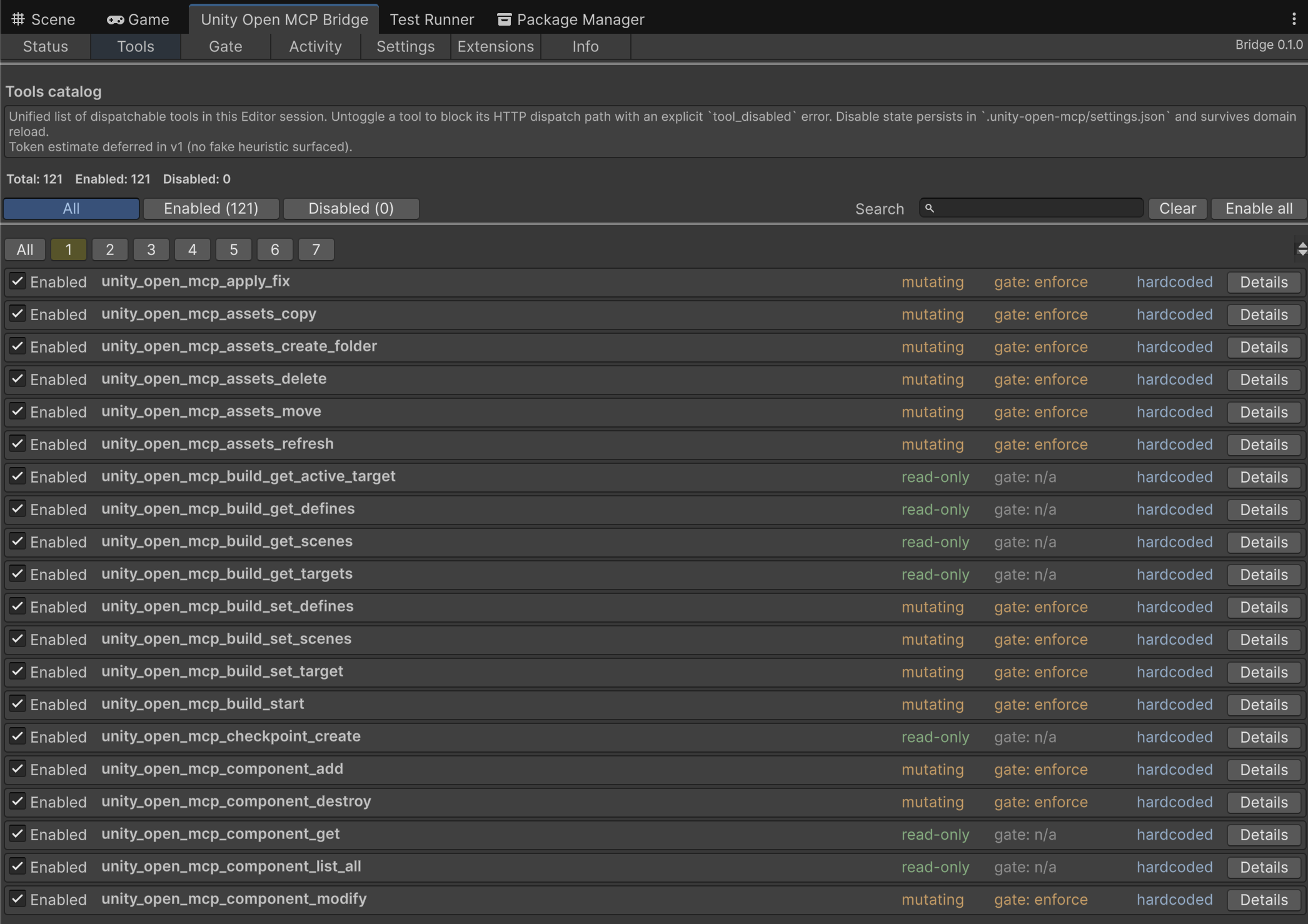The image size is (1308, 924).
Task: Open the Test Runner tab
Action: tap(432, 19)
